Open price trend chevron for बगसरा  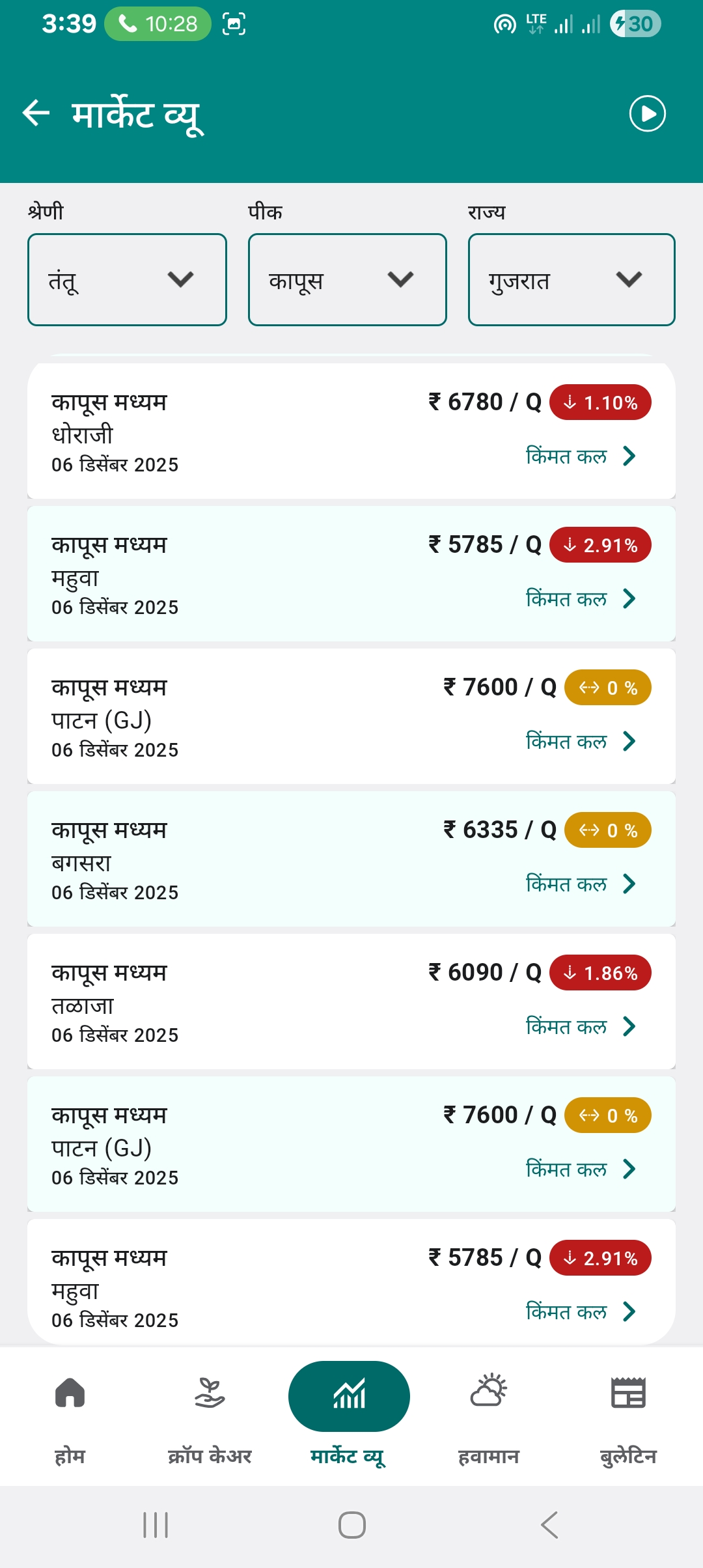[x=629, y=884]
